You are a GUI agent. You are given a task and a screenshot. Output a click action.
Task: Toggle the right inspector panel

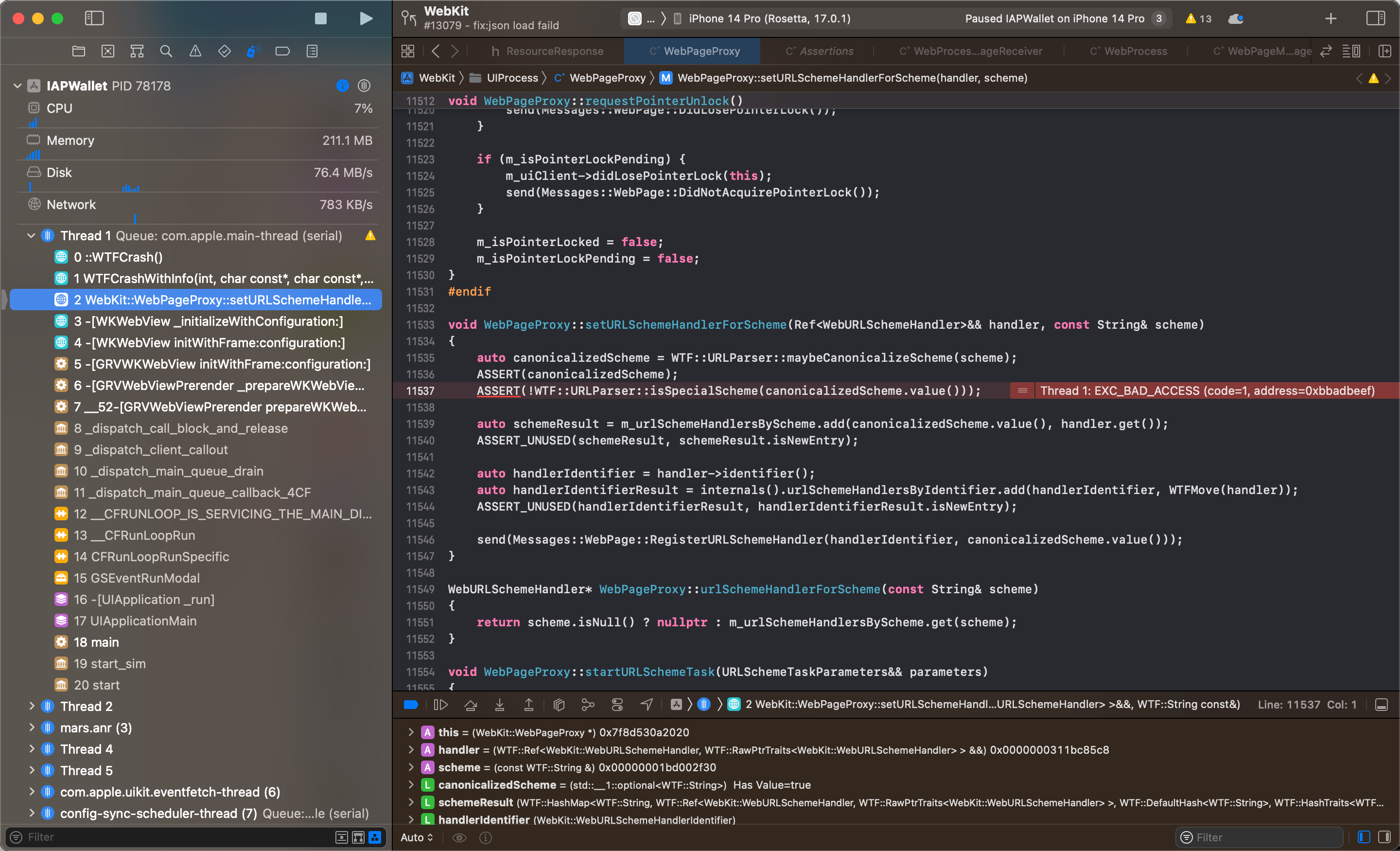(1376, 18)
